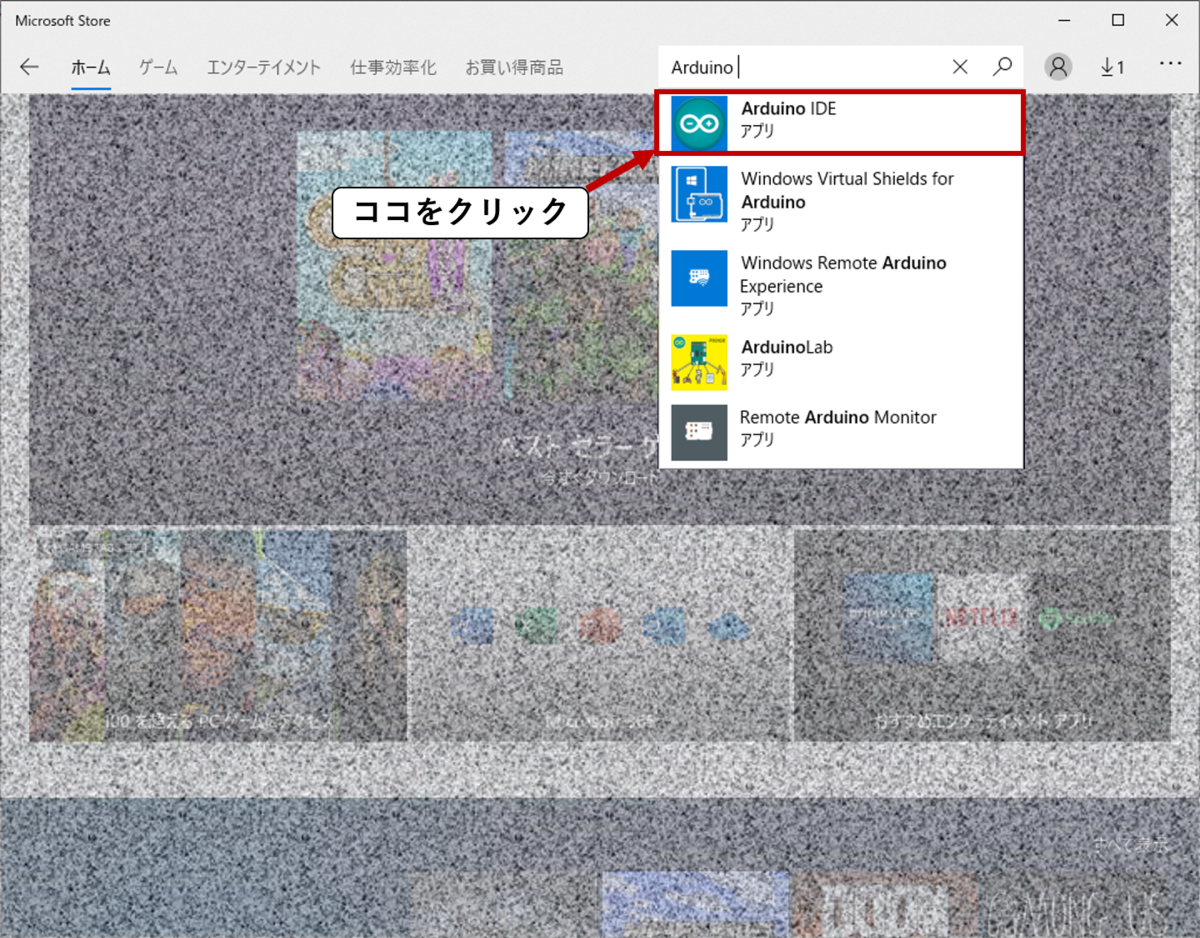Choose the ArduinoLab suggestion
This screenshot has height=938, width=1200.
[x=841, y=362]
